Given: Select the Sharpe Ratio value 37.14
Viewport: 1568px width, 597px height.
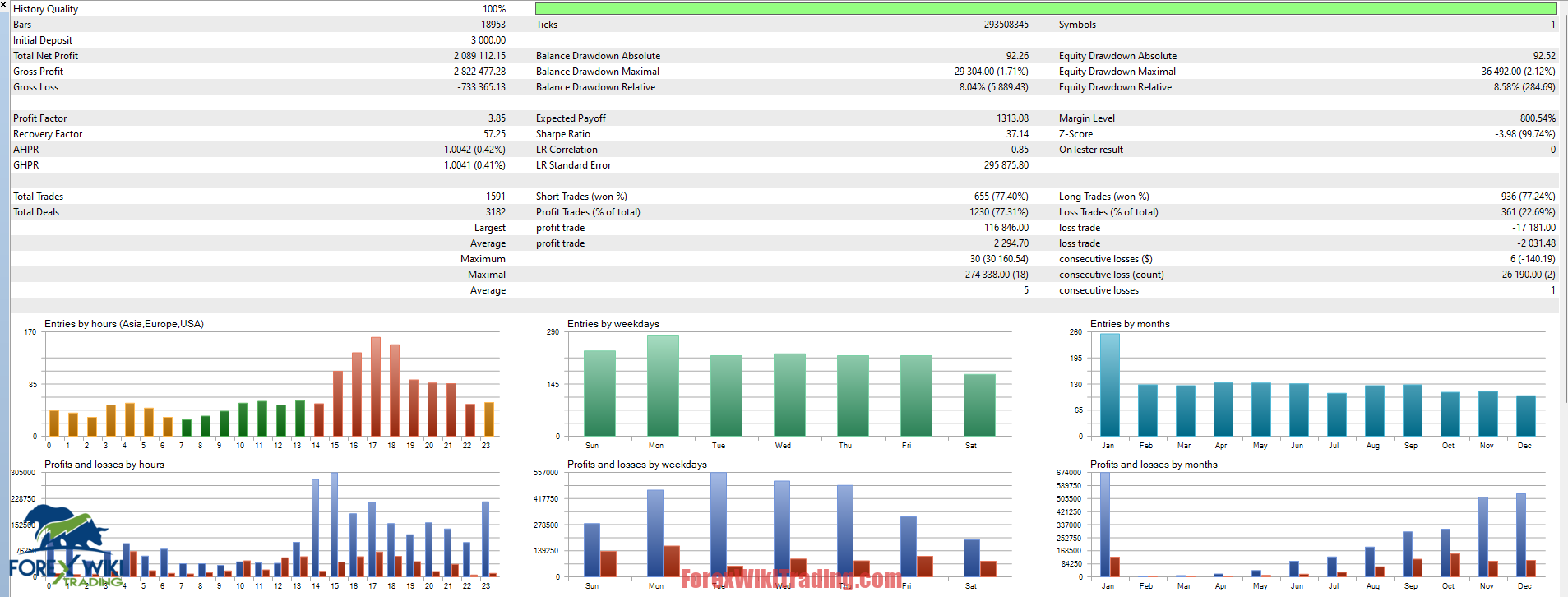Looking at the screenshot, I should pyautogui.click(x=1017, y=134).
